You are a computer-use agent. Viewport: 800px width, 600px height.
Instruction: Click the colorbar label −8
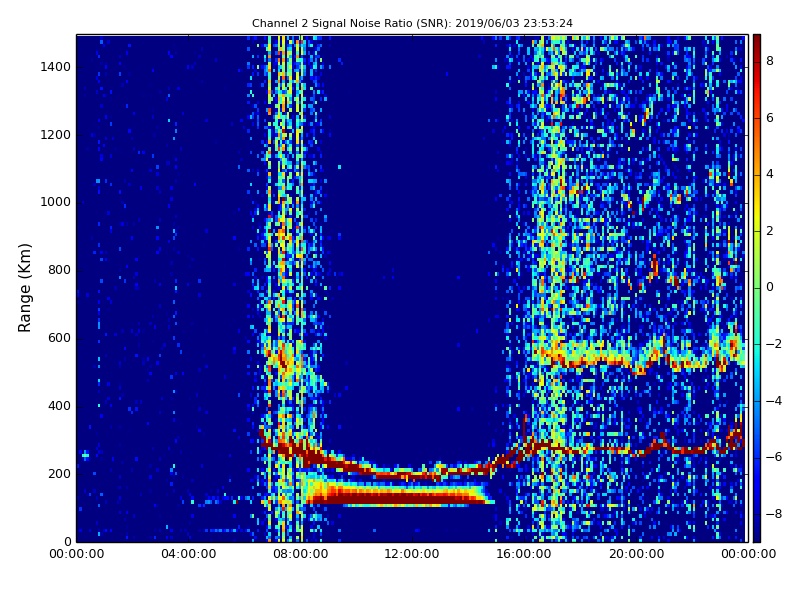[x=773, y=514]
